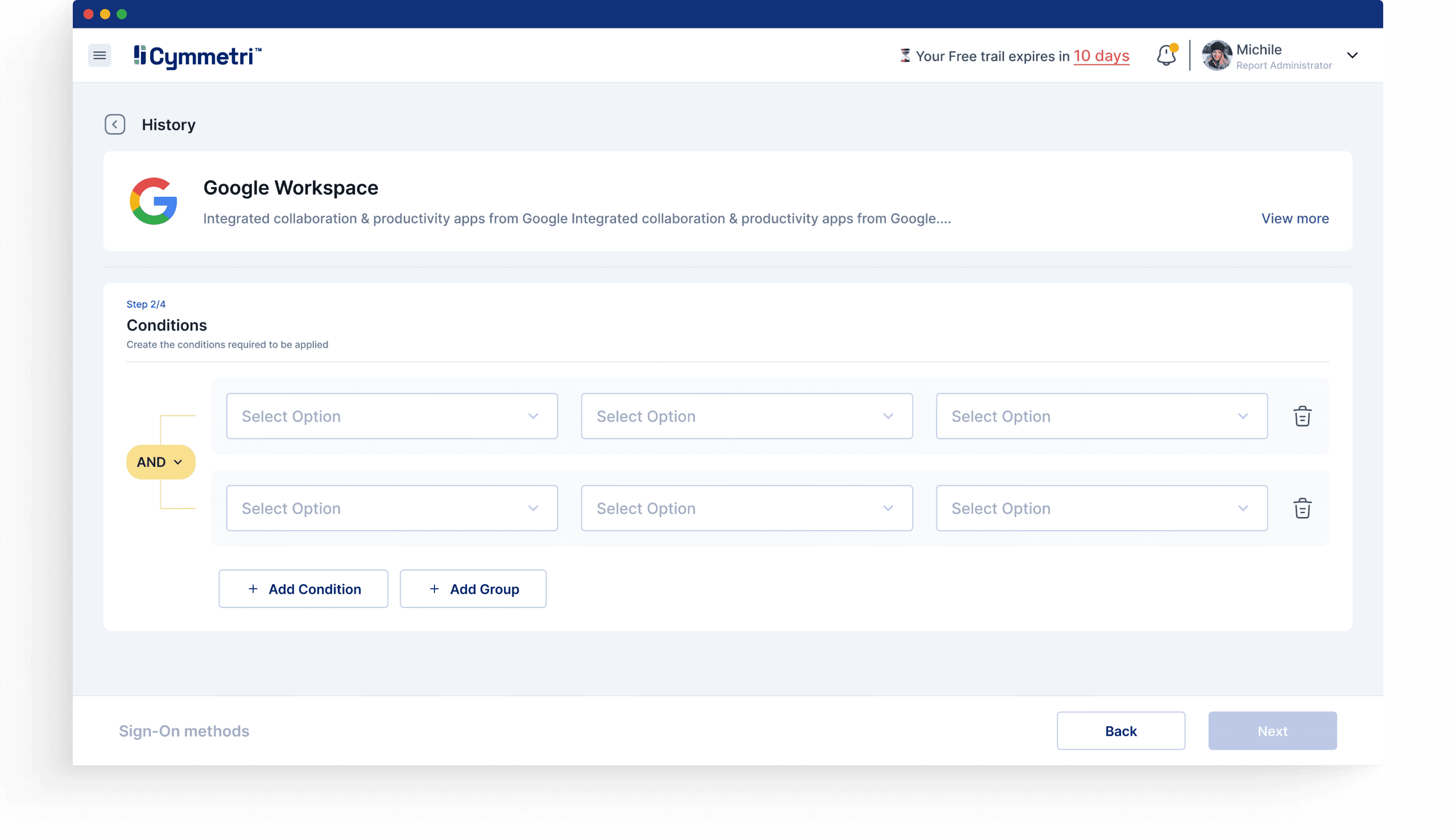Open first row's middle Select Option dropdown
The image size is (1456, 835).
point(746,416)
